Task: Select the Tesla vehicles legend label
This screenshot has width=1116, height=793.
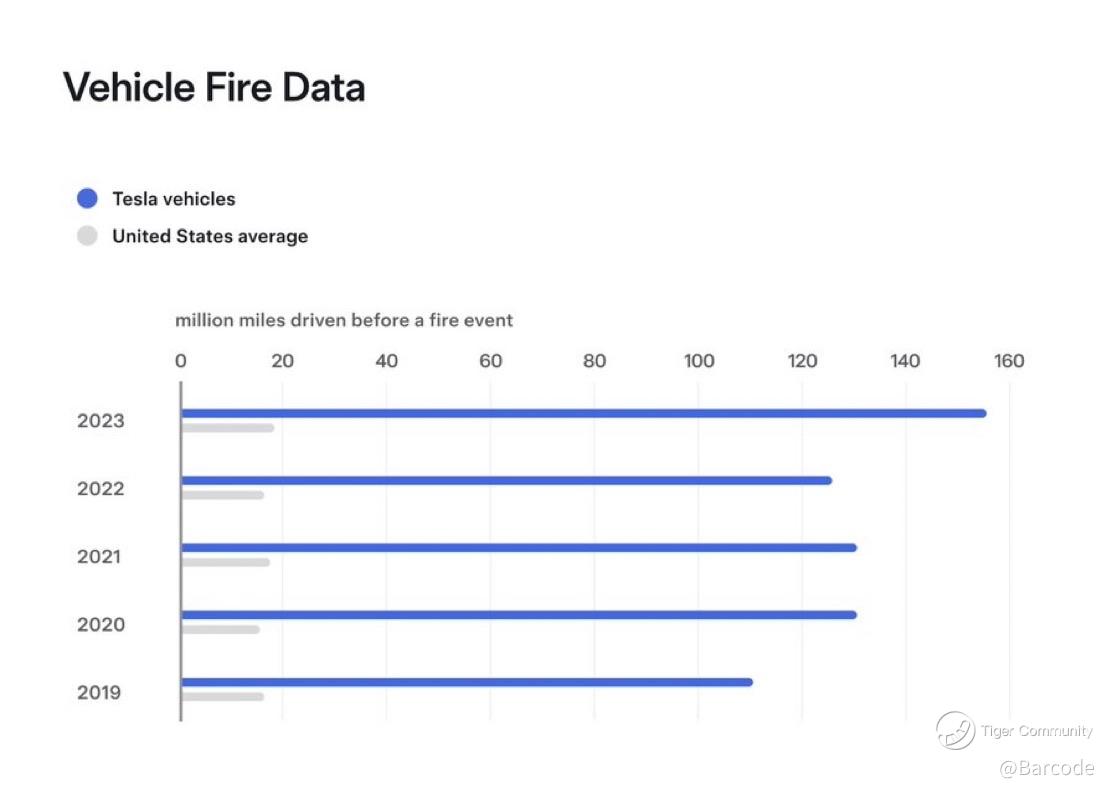Action: click(x=174, y=199)
